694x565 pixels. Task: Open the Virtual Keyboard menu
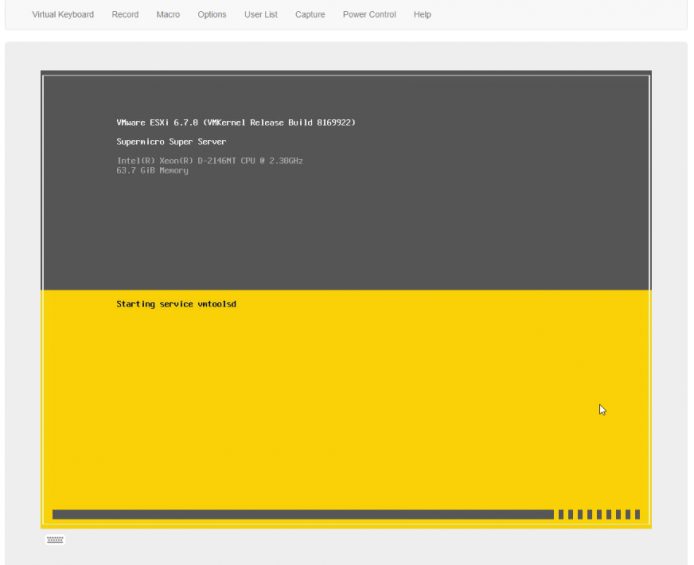click(63, 15)
